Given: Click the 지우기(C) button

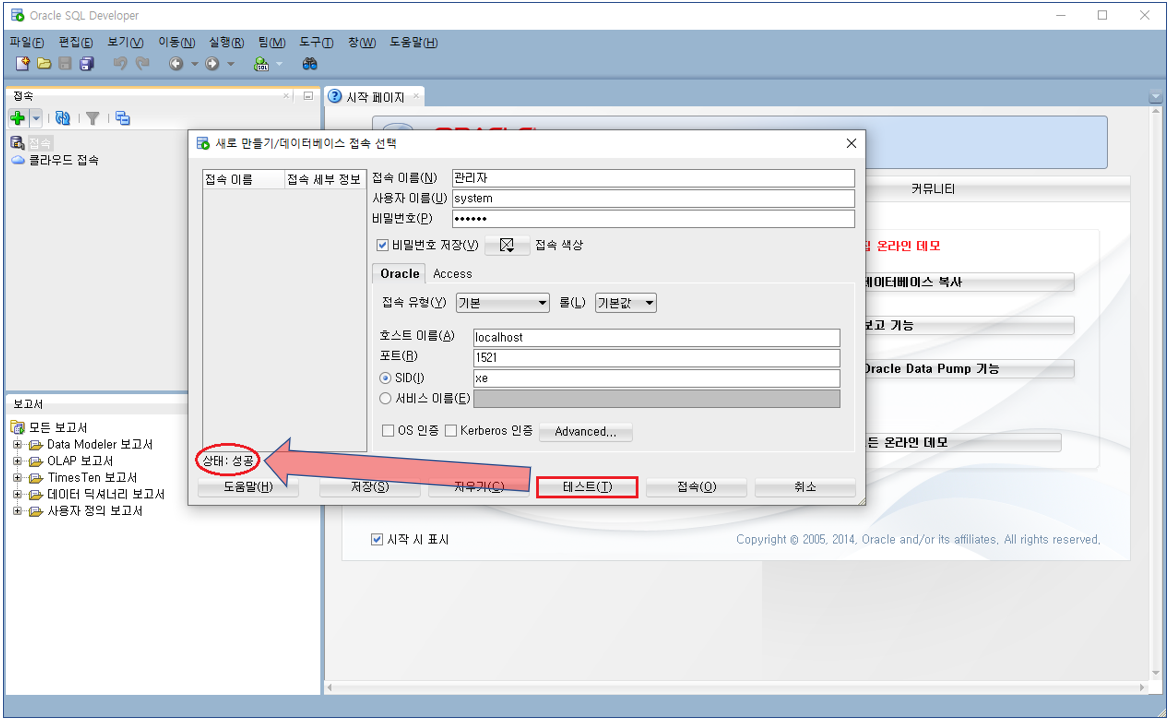Looking at the screenshot, I should point(478,486).
